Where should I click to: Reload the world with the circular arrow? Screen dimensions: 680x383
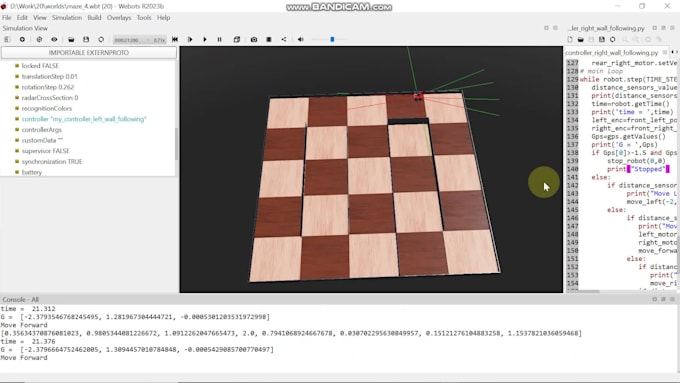[x=101, y=39]
